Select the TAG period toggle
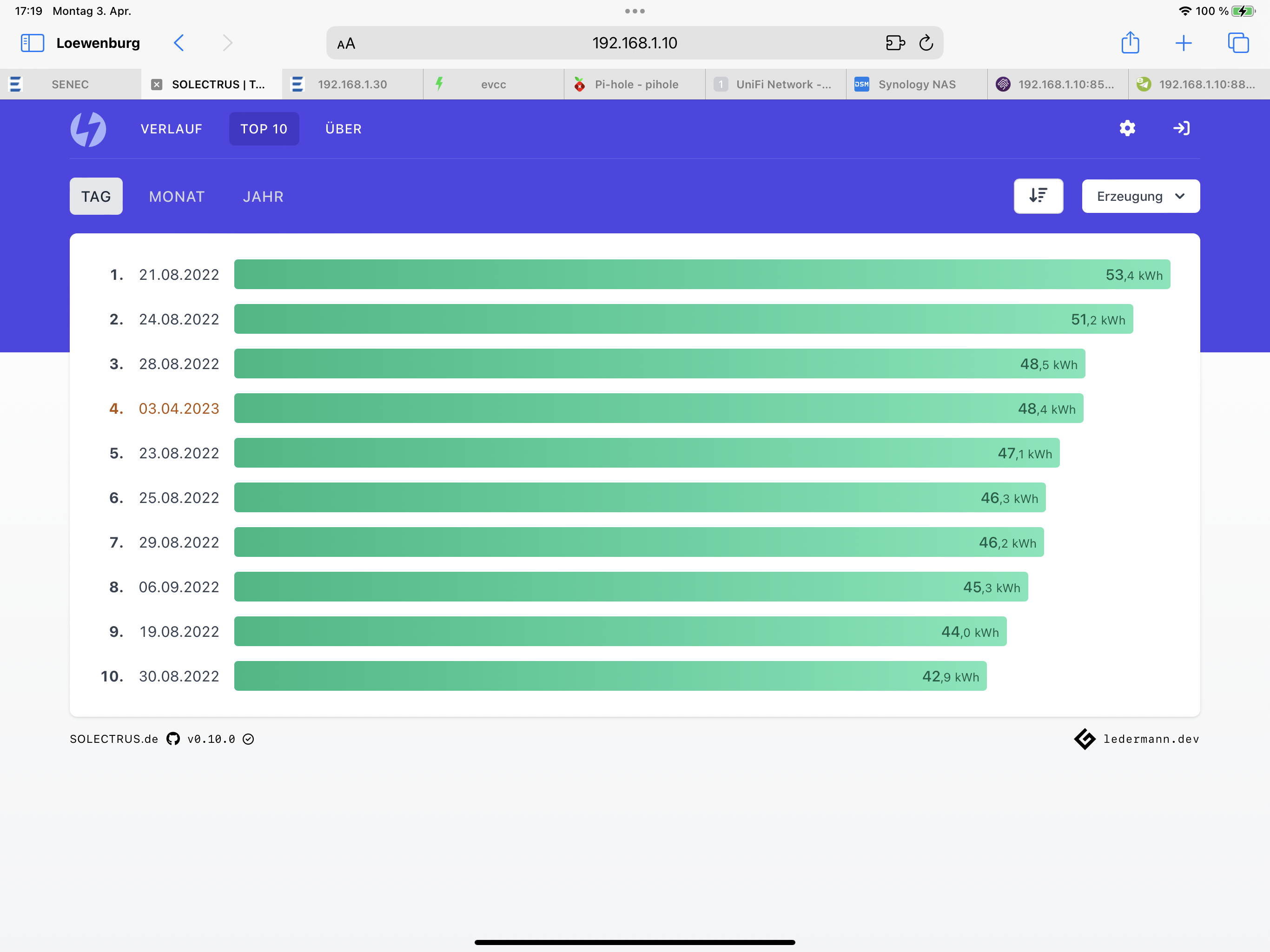The image size is (1270, 952). tap(96, 196)
